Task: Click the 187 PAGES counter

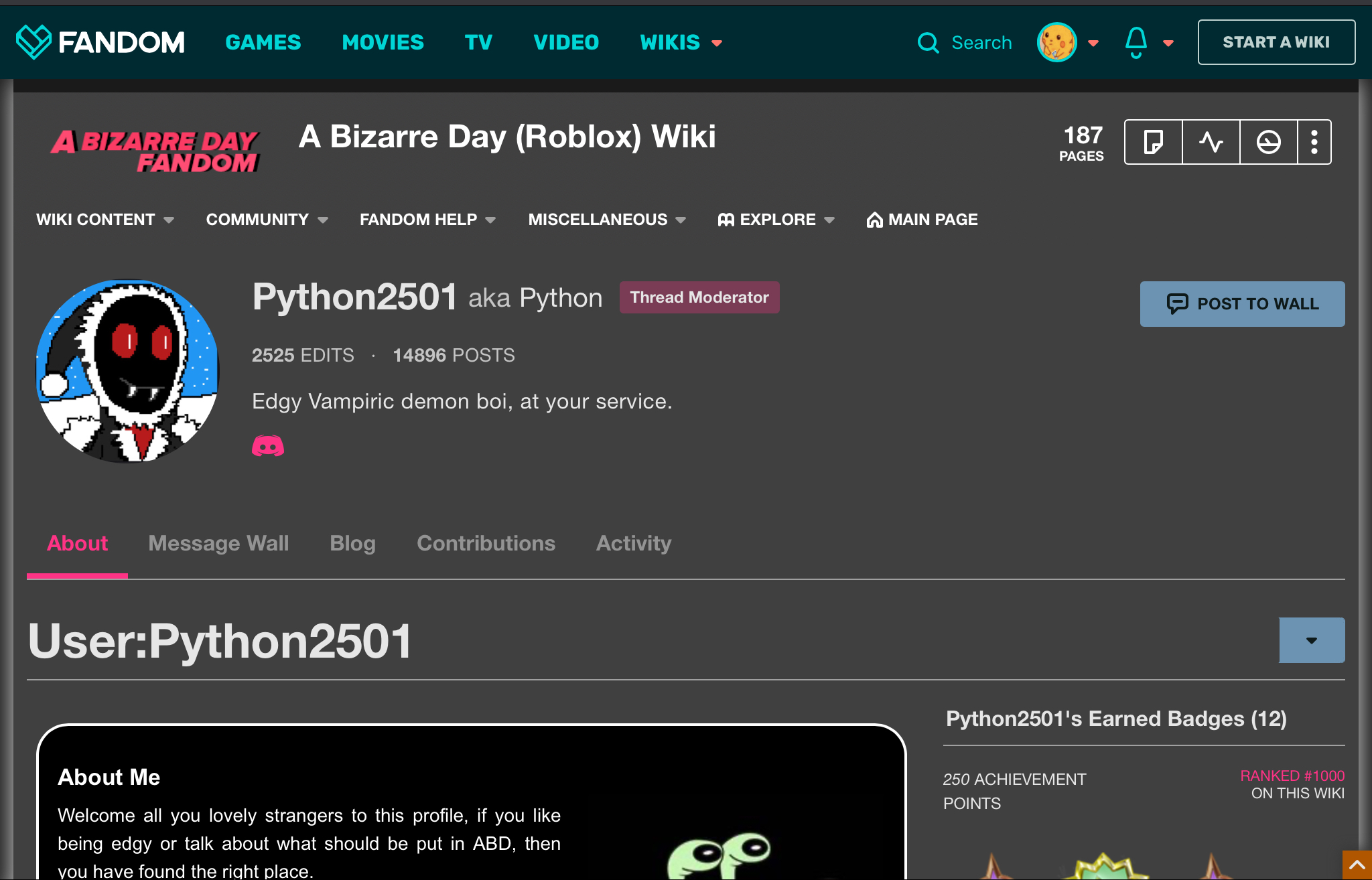Action: [x=1082, y=143]
